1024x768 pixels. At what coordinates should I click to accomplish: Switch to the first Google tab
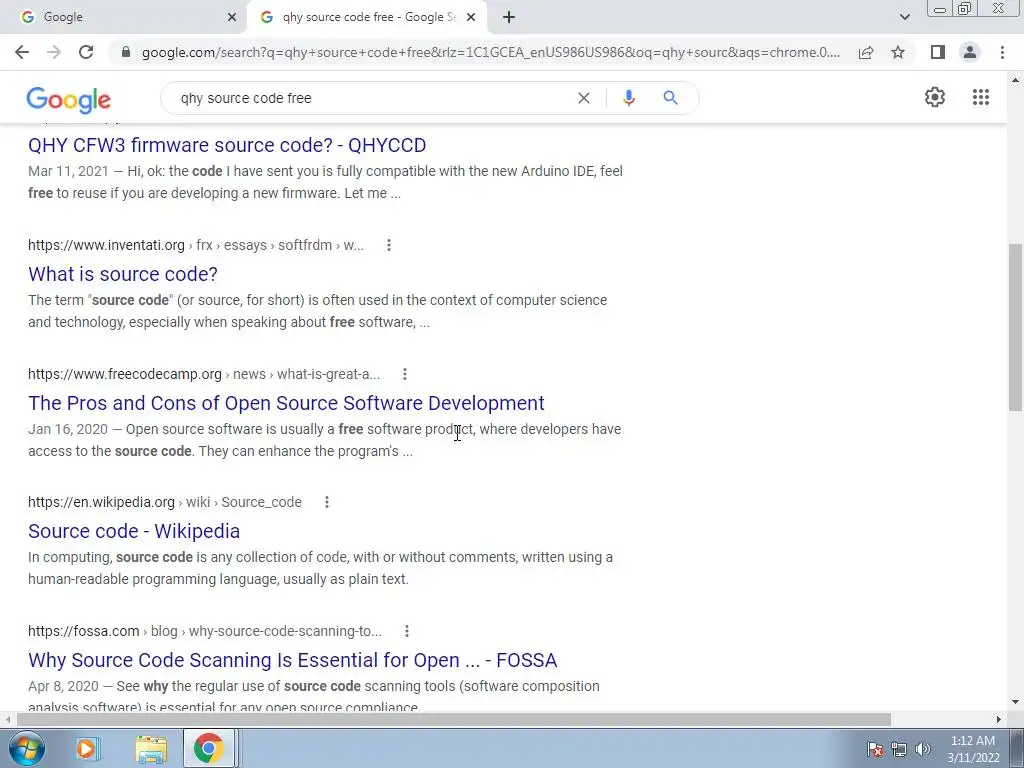pos(124,17)
